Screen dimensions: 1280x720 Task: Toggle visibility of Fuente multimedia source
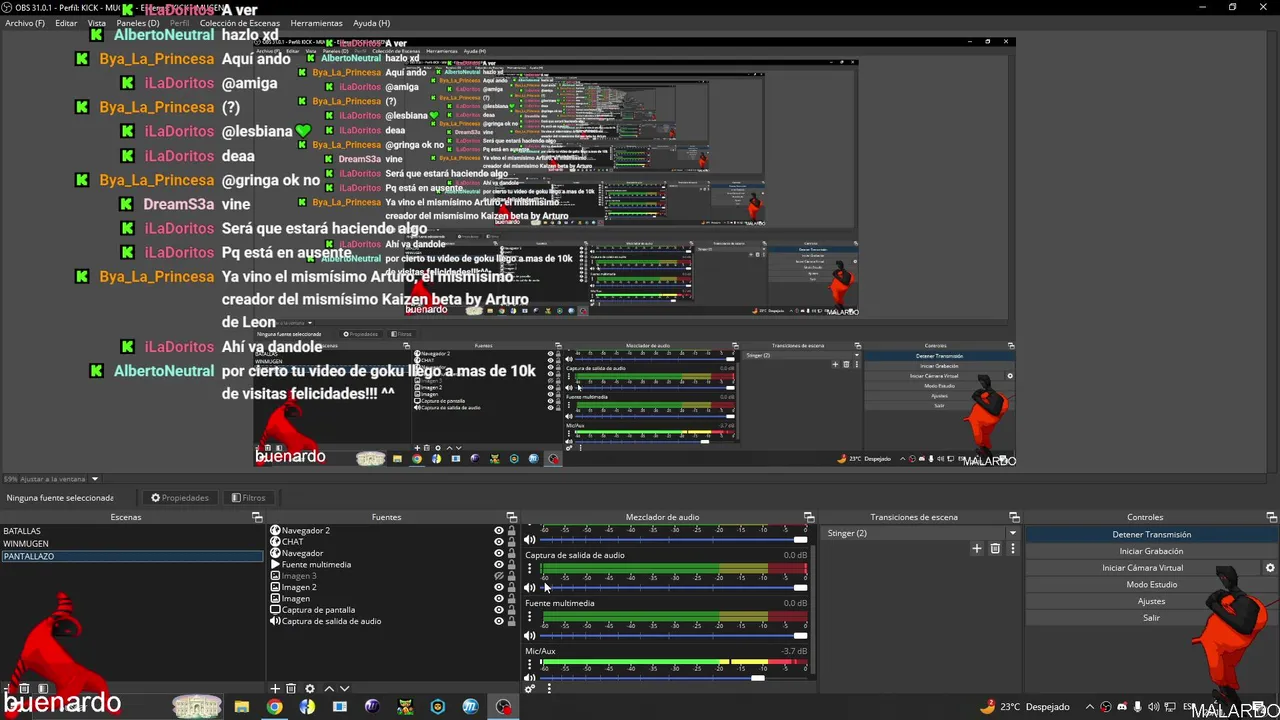point(499,565)
